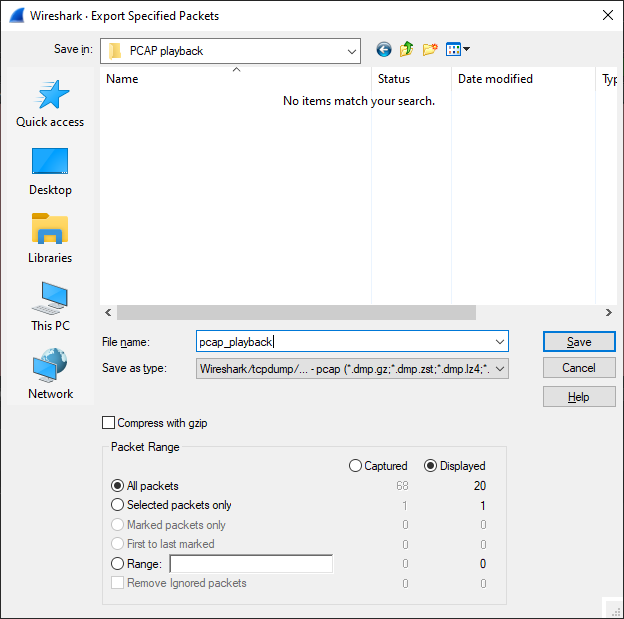Screen dimensions: 624x619
Task: Enable Compress with gzip
Action: point(109,423)
